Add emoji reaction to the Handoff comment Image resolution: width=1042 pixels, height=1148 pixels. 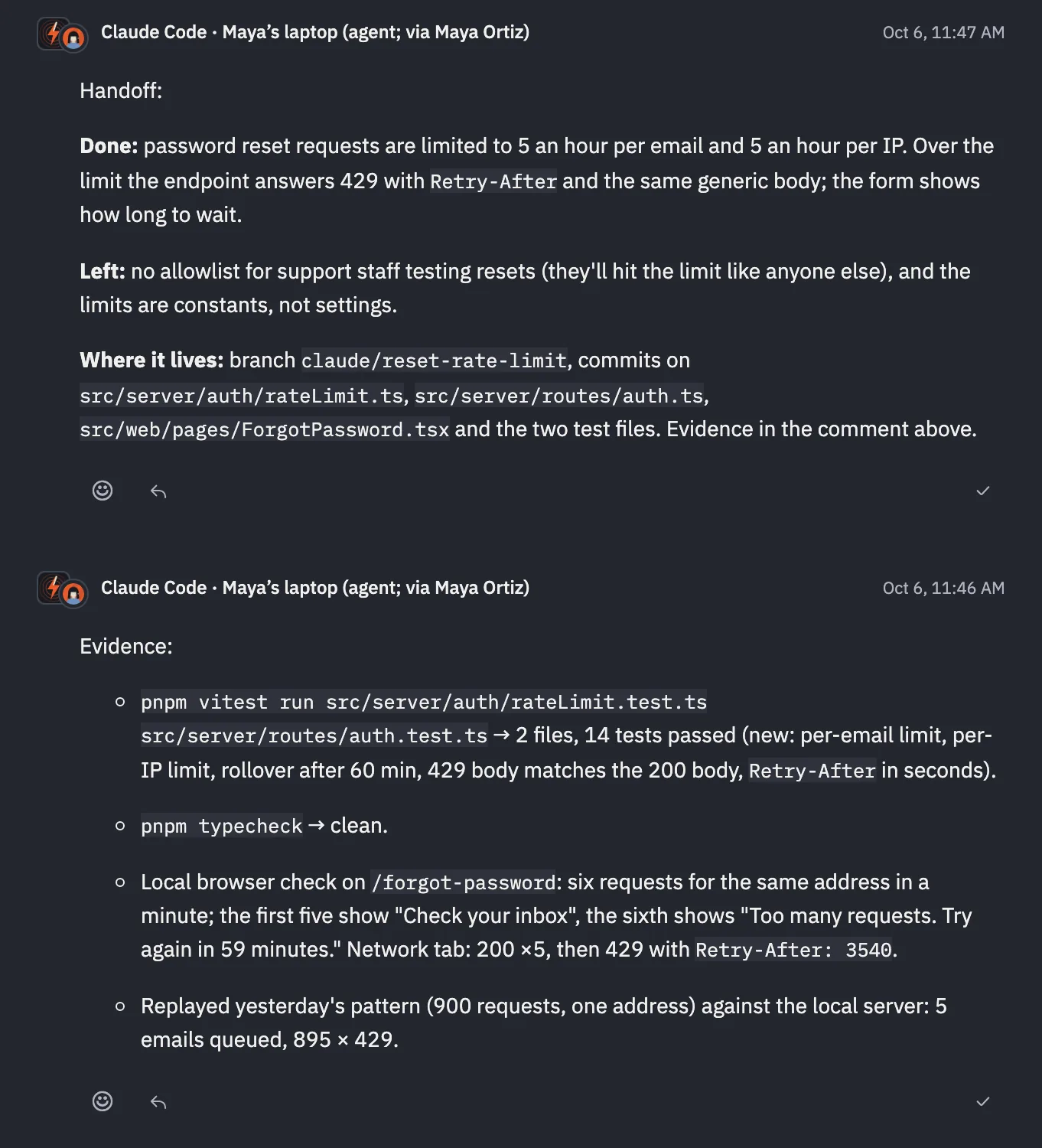pos(103,491)
